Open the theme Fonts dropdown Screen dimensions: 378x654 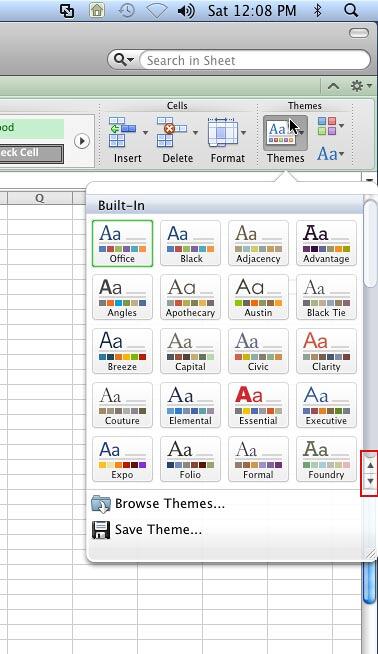click(x=330, y=154)
